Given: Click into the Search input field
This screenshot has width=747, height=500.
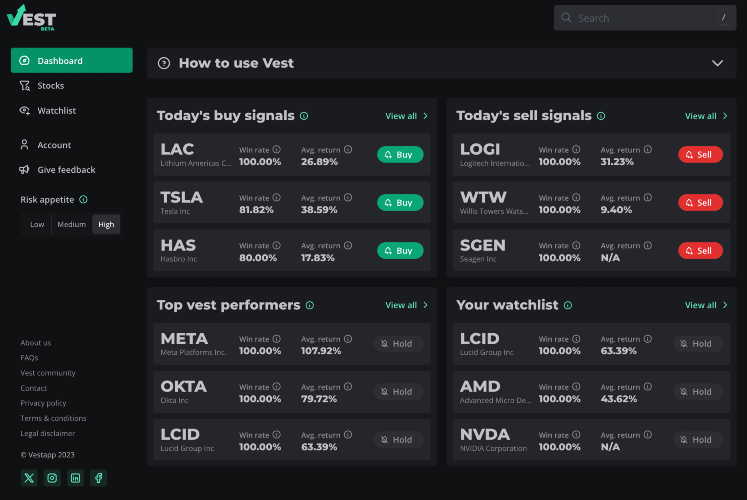Looking at the screenshot, I should pyautogui.click(x=645, y=18).
